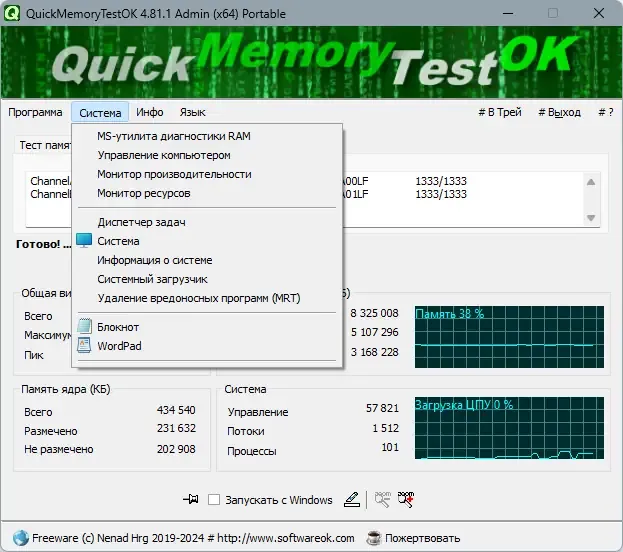623x552 pixels.
Task: Click the value 8 325 008
Action: point(374,313)
